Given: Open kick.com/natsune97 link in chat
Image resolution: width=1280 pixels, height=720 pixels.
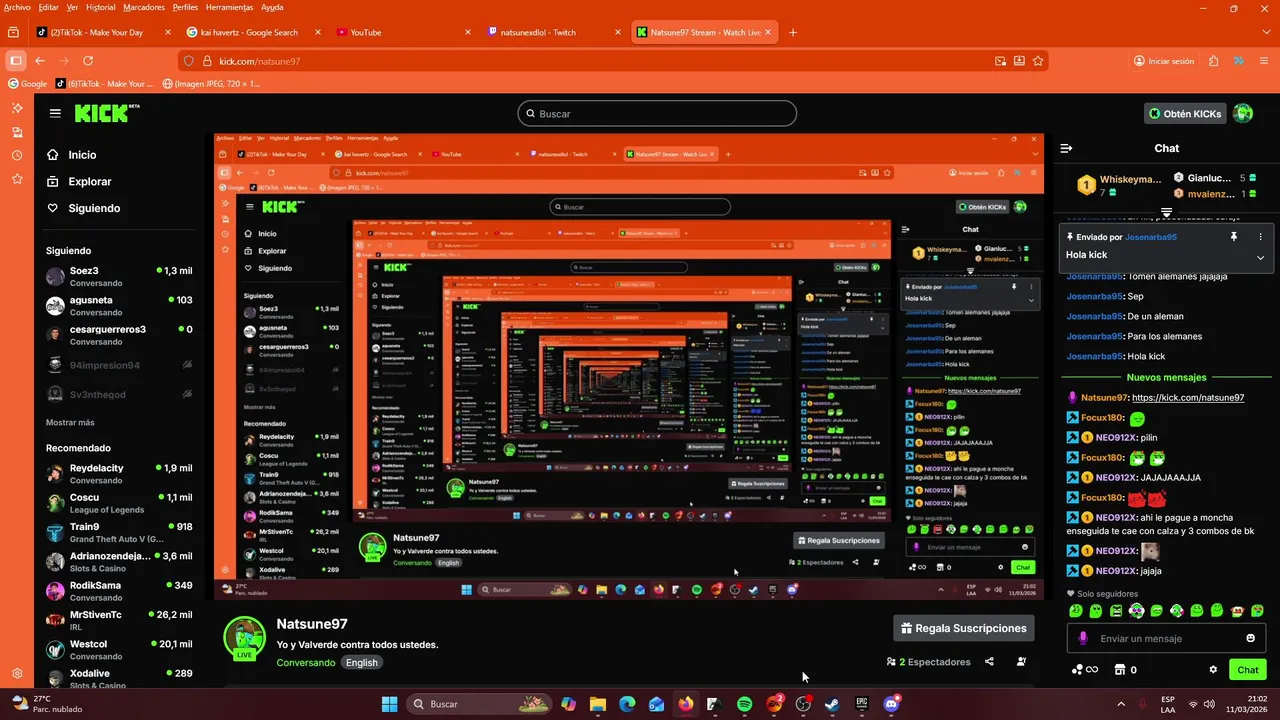Looking at the screenshot, I should pos(1188,398).
